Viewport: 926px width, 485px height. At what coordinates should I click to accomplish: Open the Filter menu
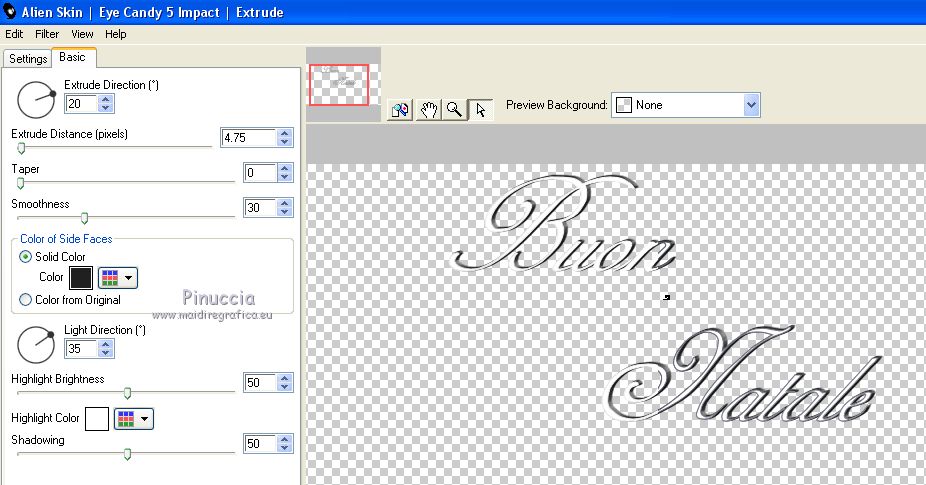coord(47,34)
